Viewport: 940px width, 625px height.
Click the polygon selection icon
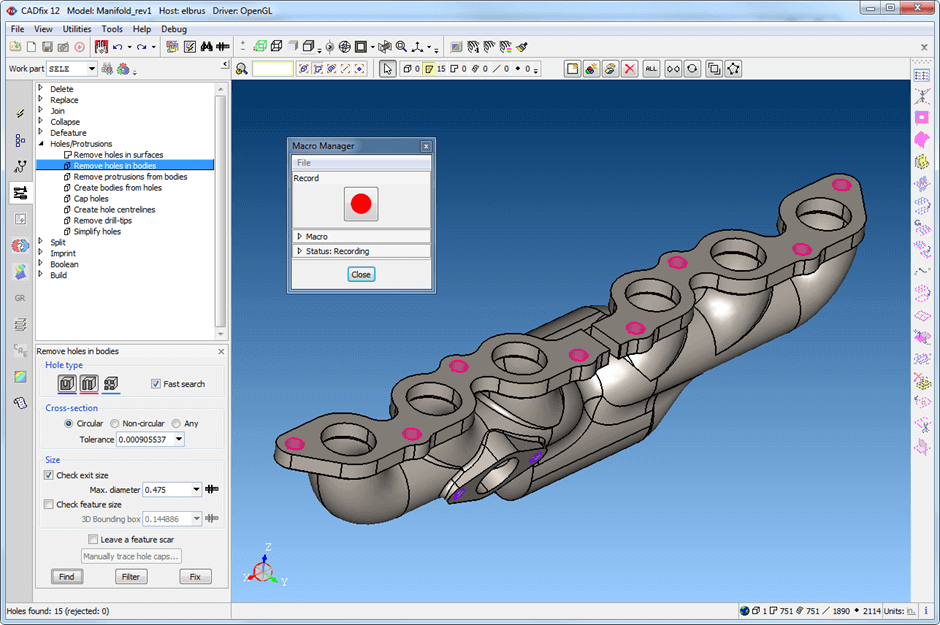[x=733, y=69]
